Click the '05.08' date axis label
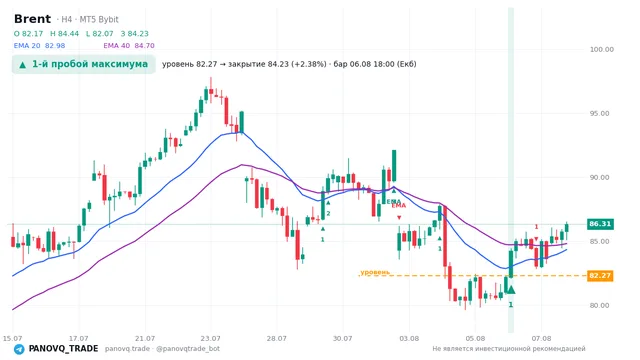 475,339
